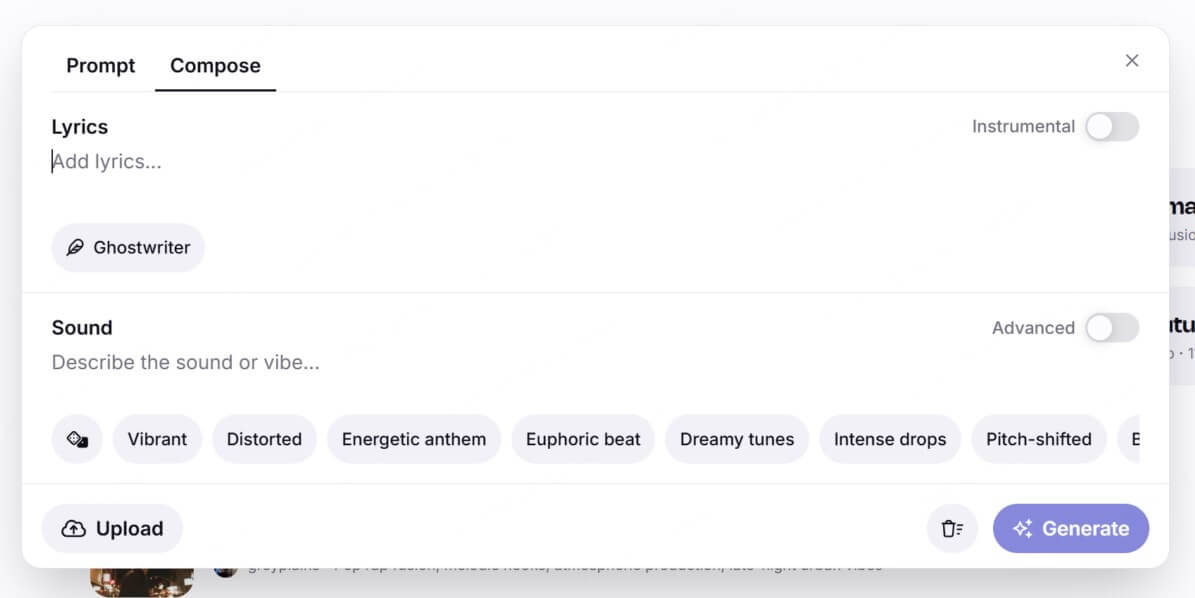This screenshot has width=1195, height=598.
Task: Switch to the Prompt tab
Action: 101,66
